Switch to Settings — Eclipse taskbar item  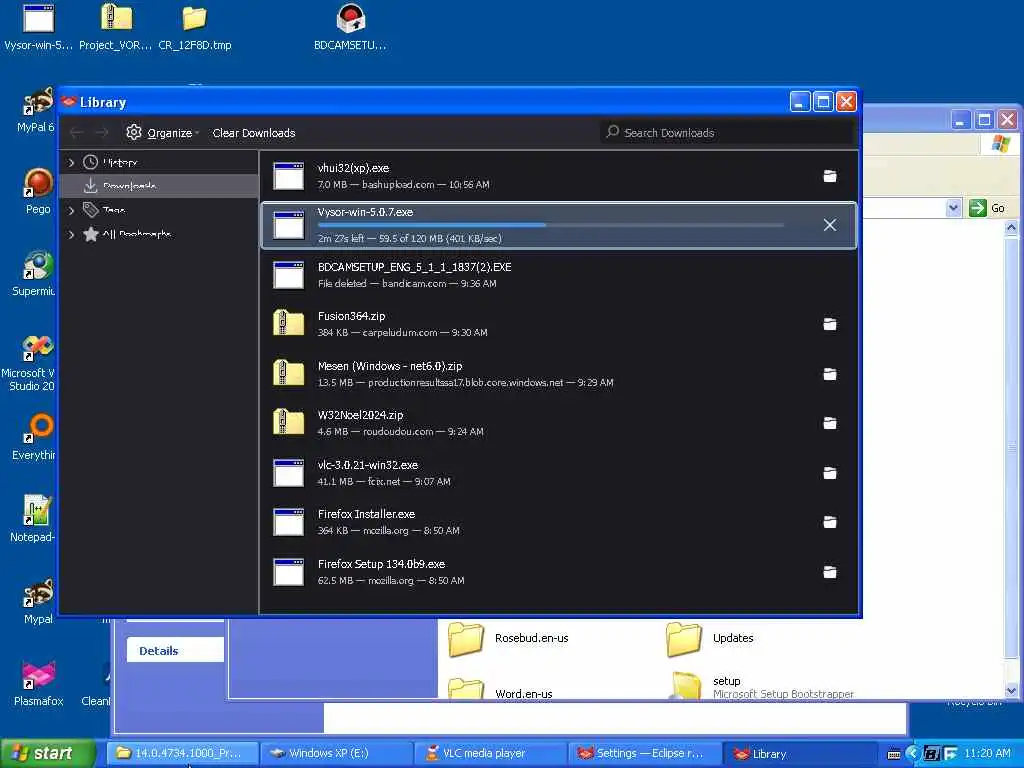[x=645, y=754]
